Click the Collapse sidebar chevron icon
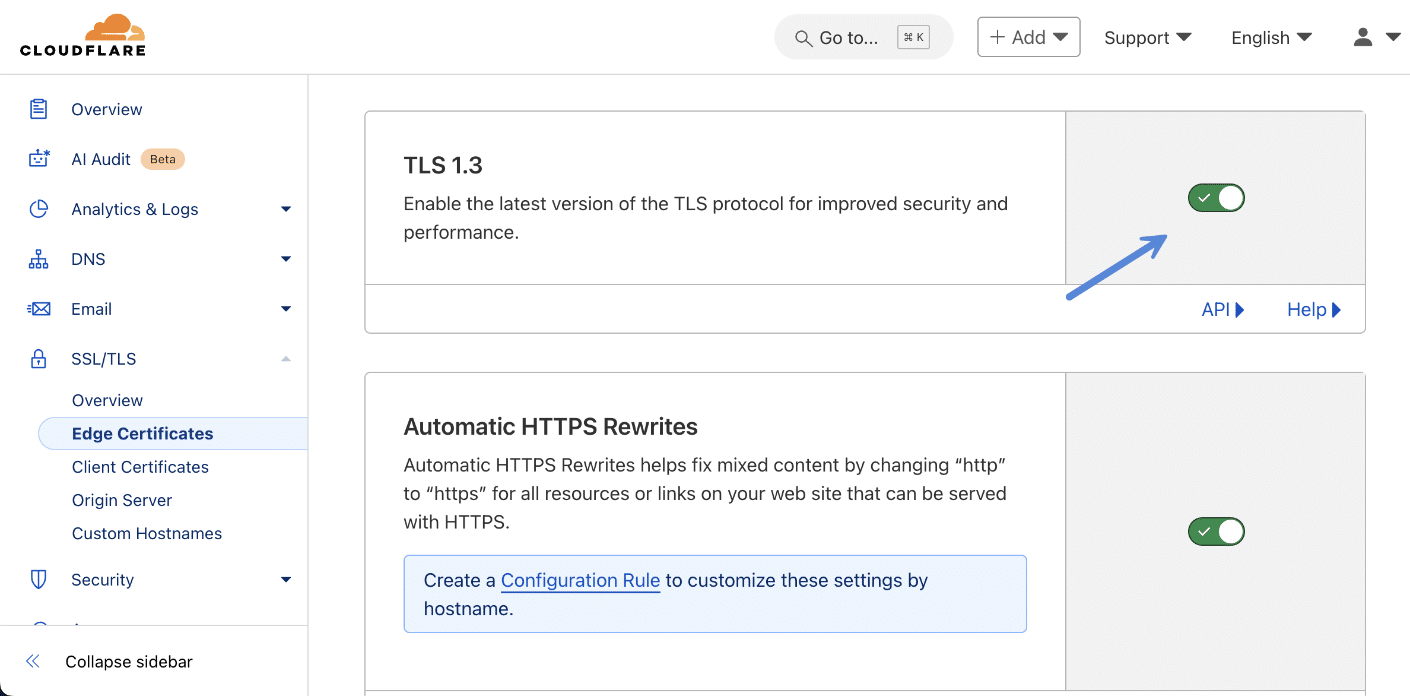The width and height of the screenshot is (1410, 696). point(32,661)
